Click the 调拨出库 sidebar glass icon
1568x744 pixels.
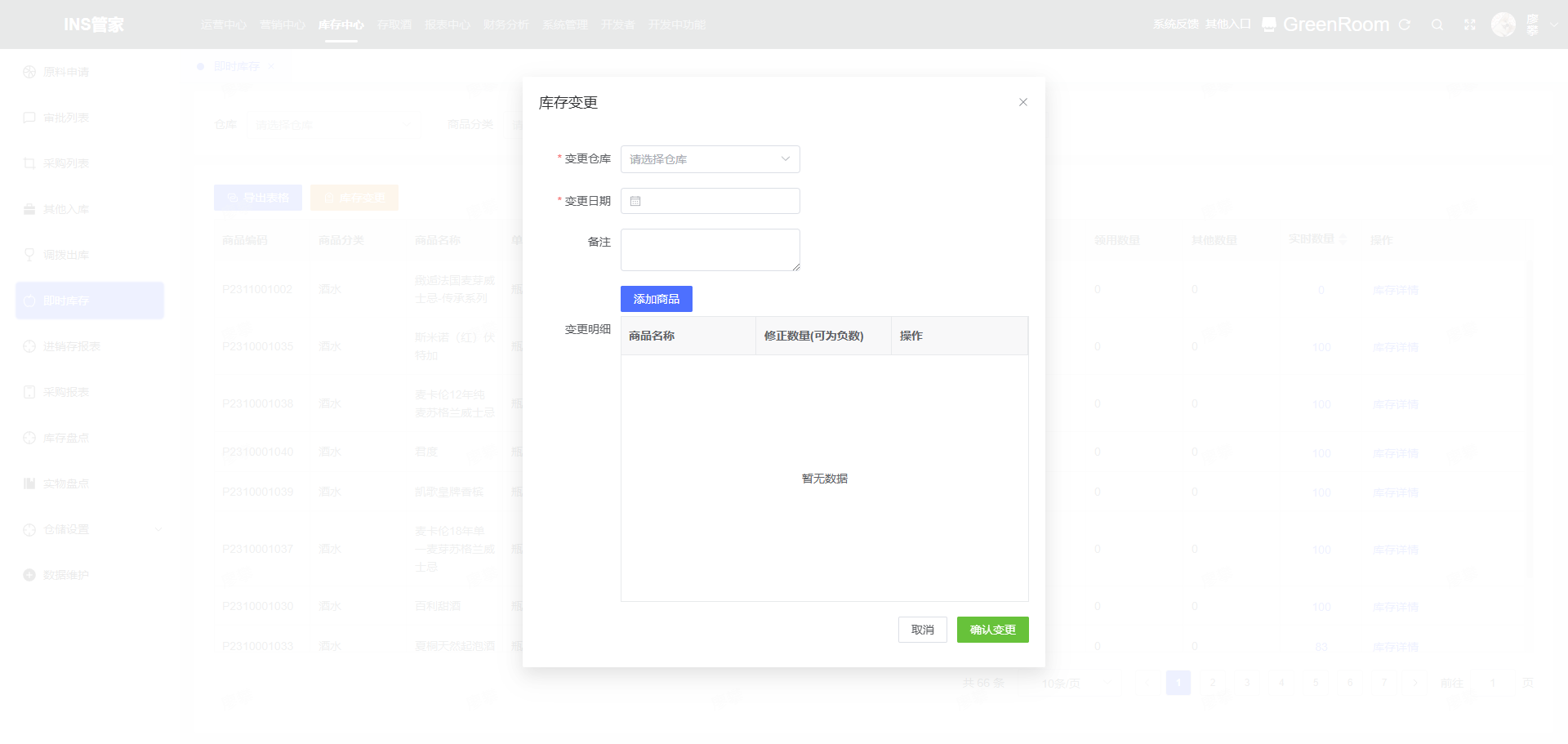pos(29,255)
